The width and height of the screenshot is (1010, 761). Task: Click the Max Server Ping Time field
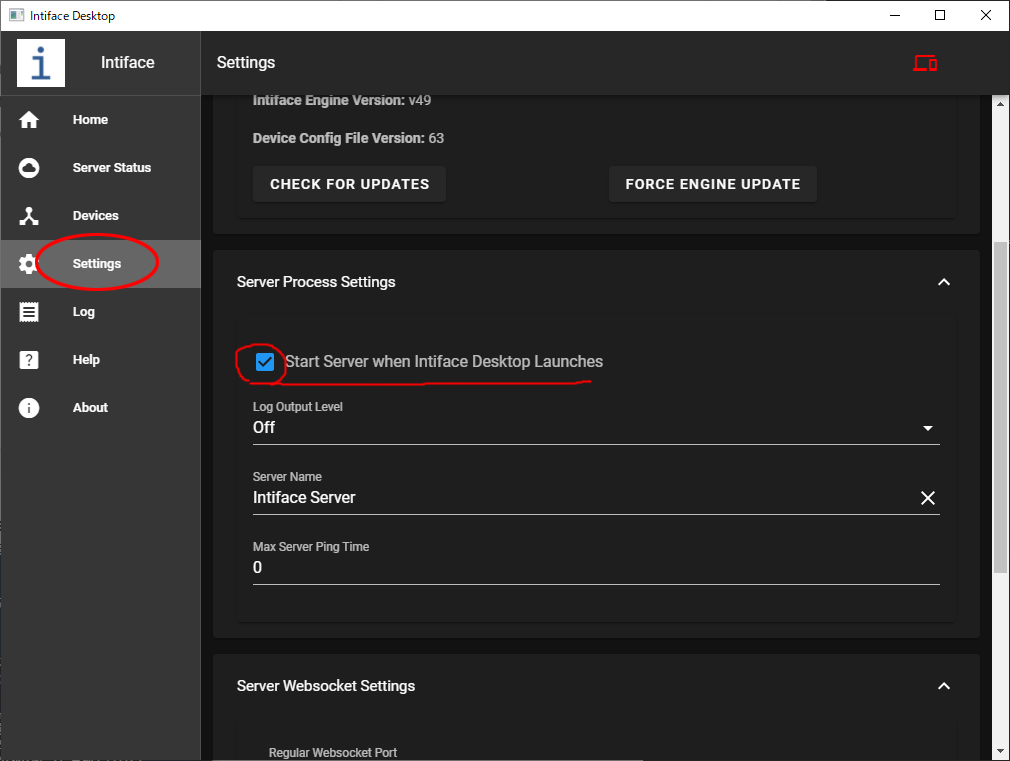[x=595, y=567]
